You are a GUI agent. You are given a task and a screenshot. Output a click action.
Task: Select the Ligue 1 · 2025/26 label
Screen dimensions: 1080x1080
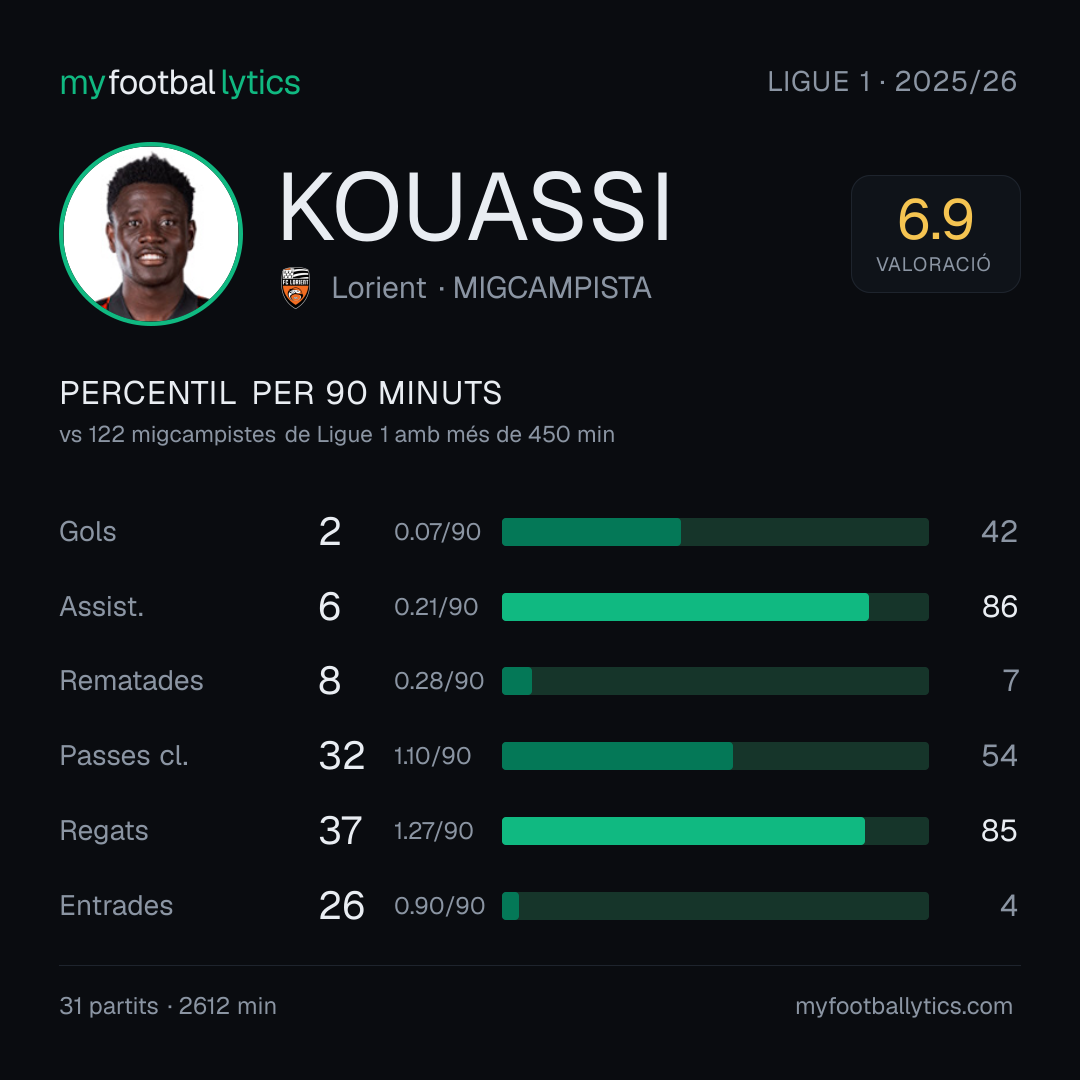[892, 82]
